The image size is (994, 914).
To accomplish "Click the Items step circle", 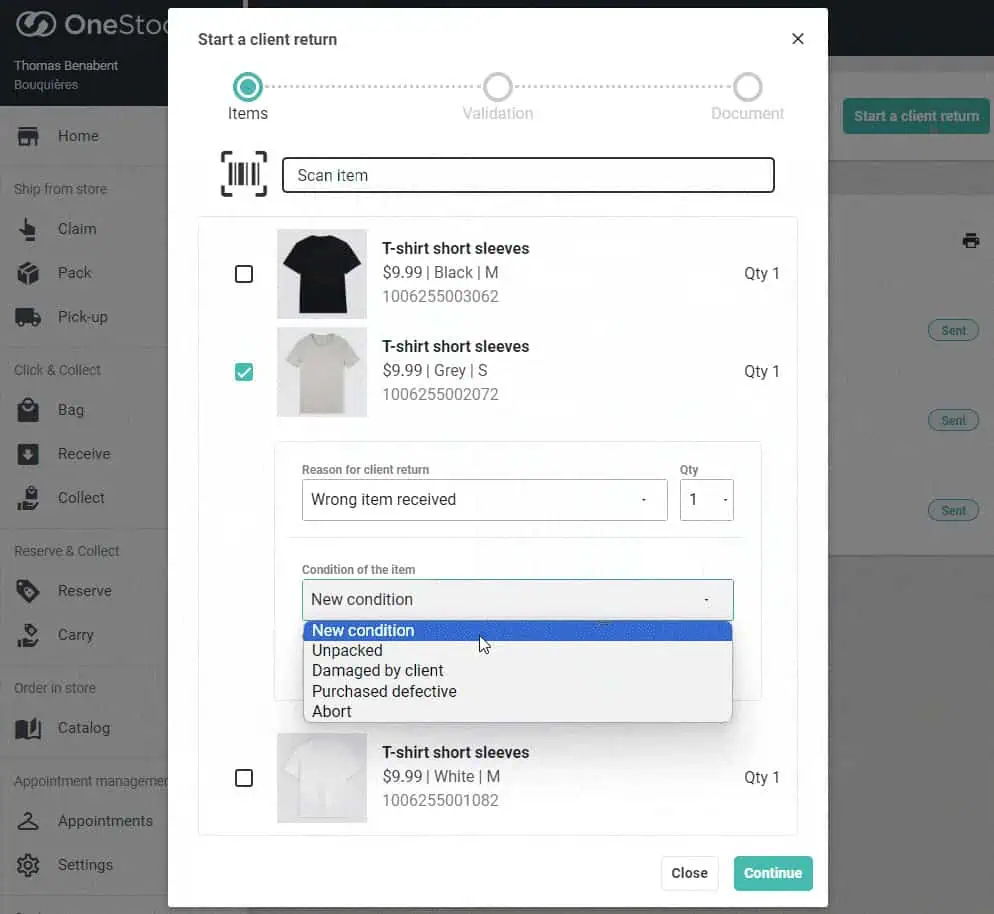I will tap(247, 87).
